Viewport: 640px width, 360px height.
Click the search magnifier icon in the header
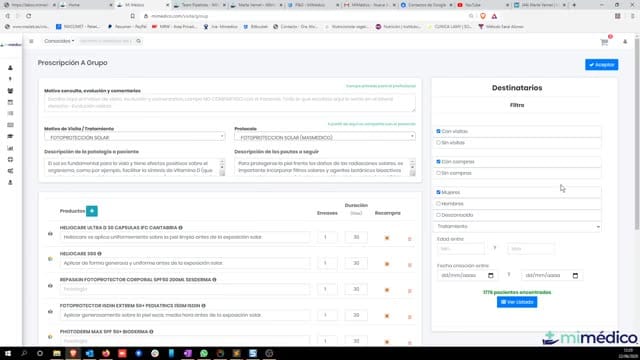click(x=139, y=41)
